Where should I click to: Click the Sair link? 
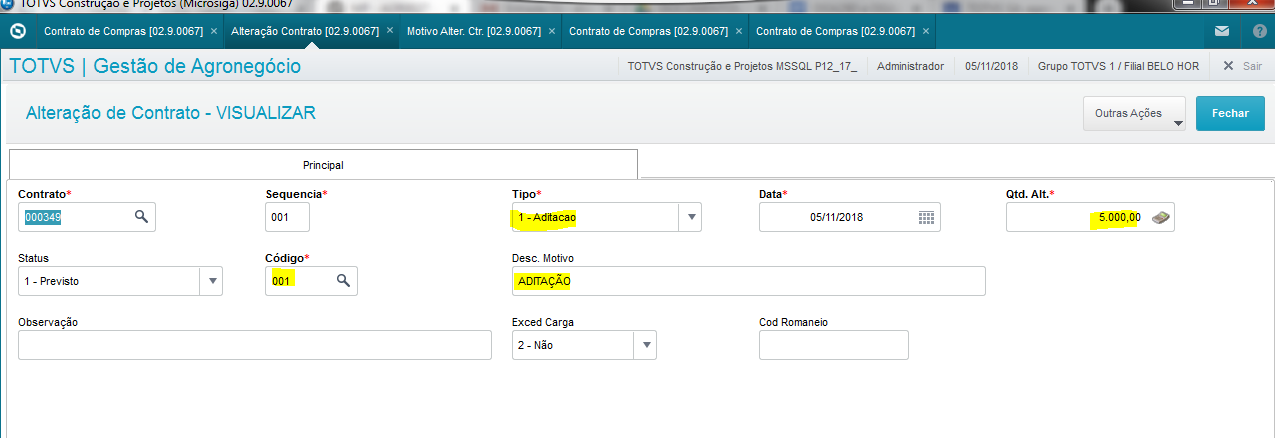point(1252,66)
